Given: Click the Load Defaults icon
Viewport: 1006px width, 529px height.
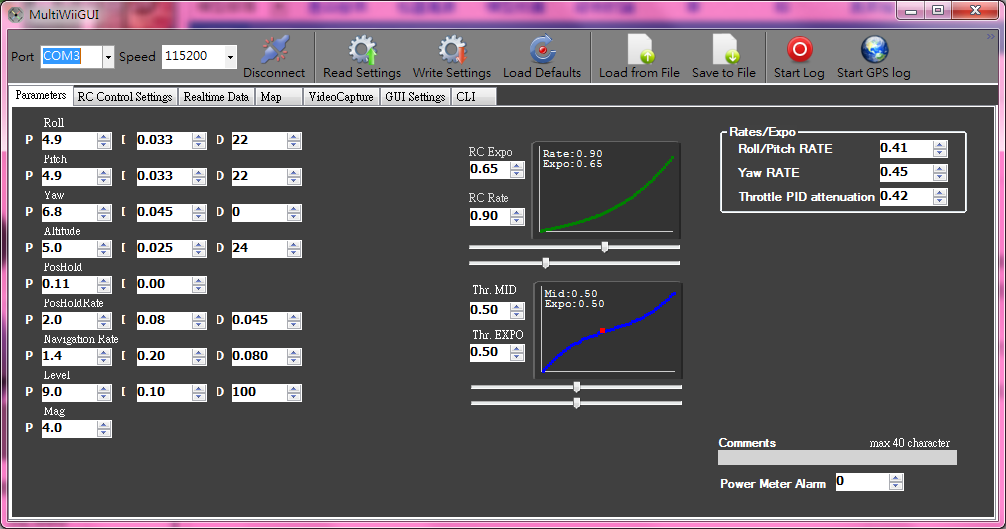Looking at the screenshot, I should (542, 49).
